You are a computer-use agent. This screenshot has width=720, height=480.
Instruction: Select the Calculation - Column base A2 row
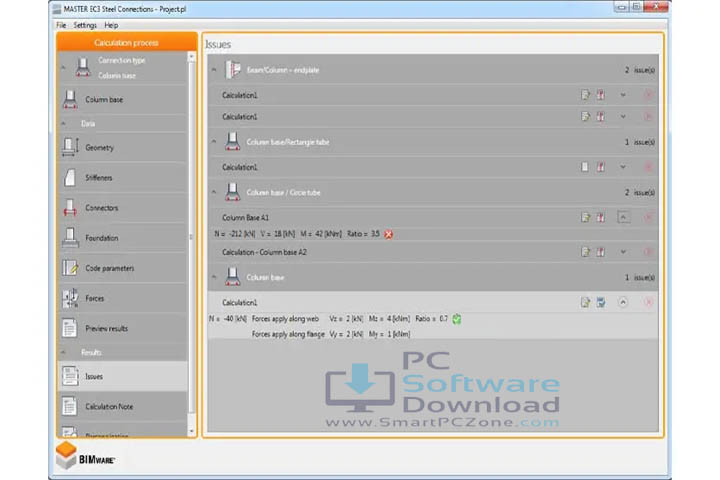[433, 252]
